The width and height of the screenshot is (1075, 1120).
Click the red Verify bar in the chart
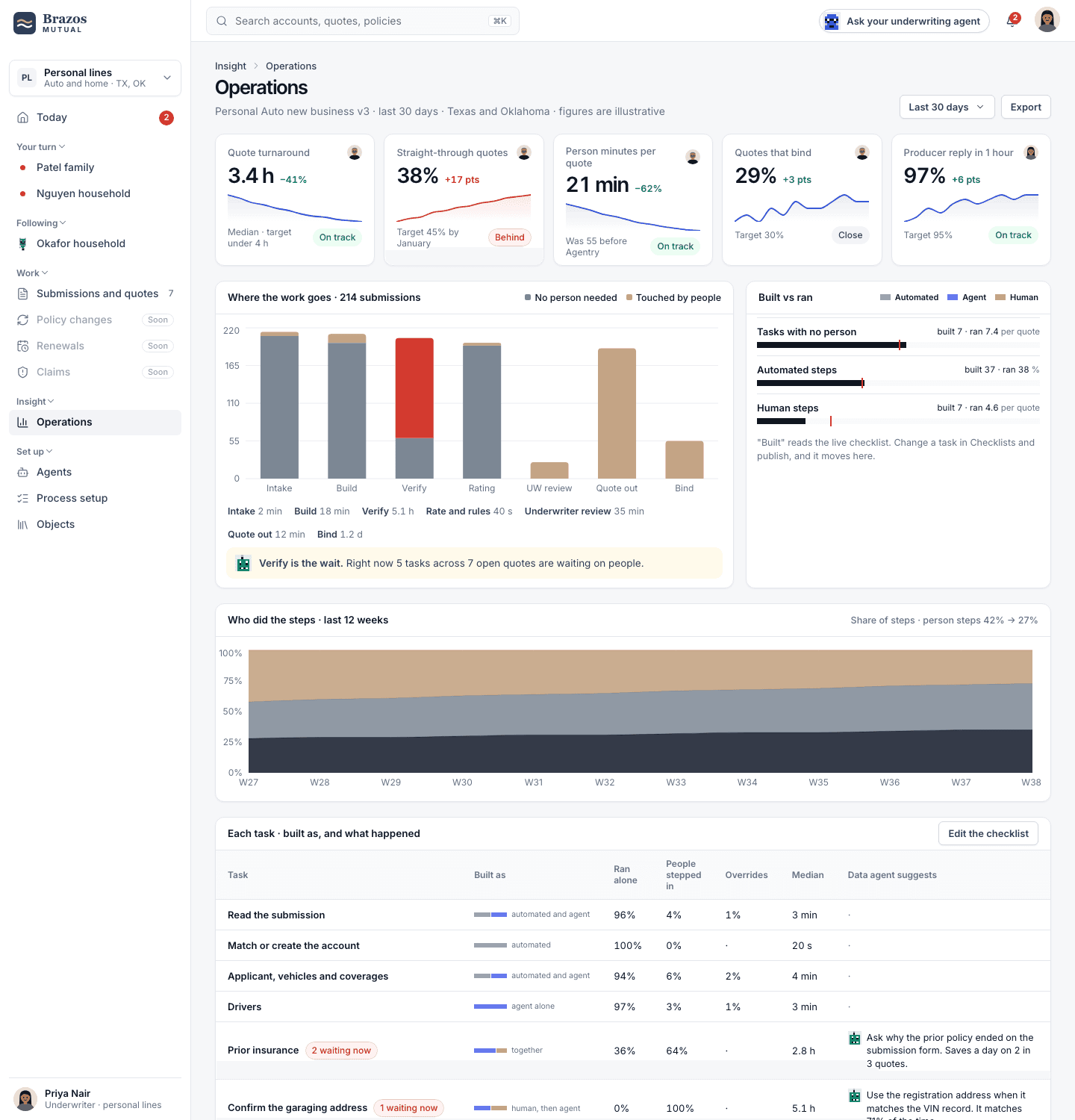click(x=414, y=388)
